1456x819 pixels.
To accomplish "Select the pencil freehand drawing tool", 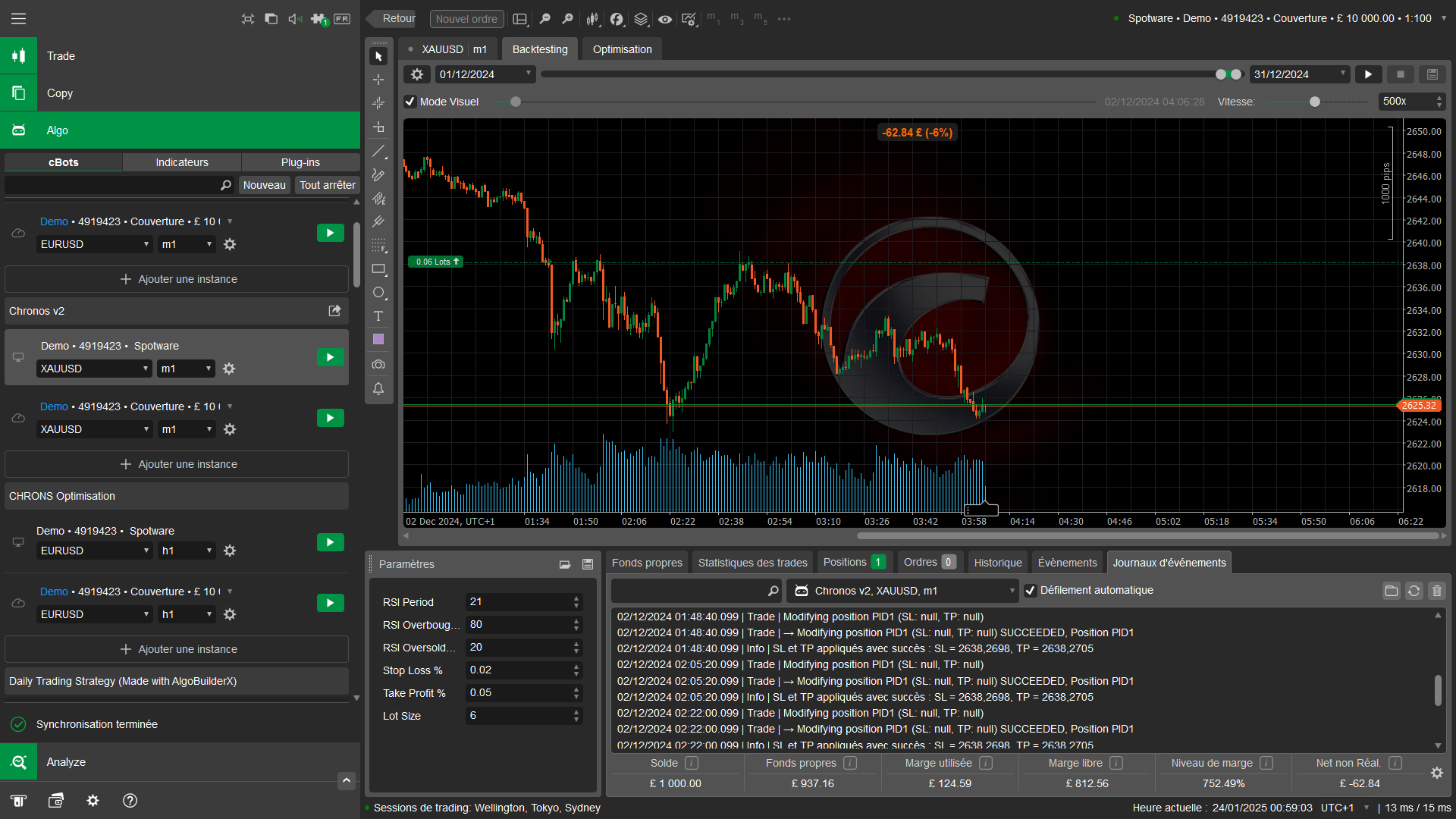I will [378, 174].
